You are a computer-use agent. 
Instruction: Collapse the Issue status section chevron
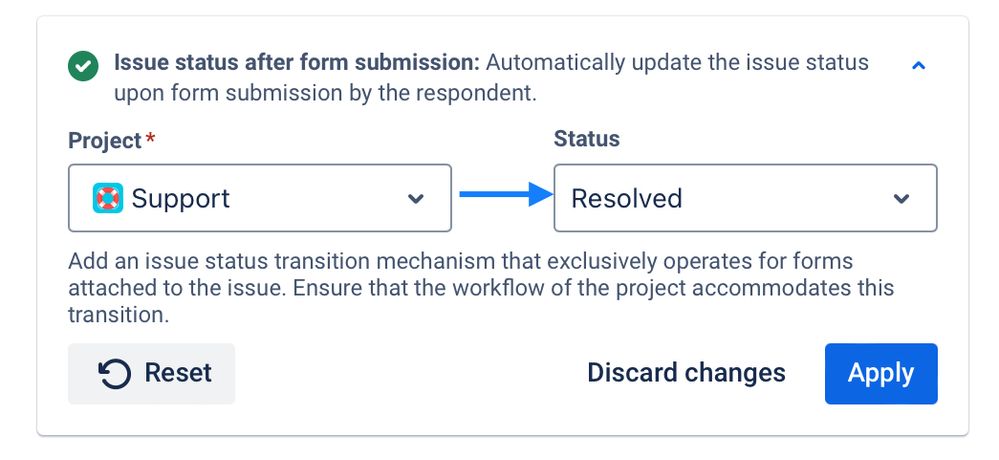tap(918, 66)
